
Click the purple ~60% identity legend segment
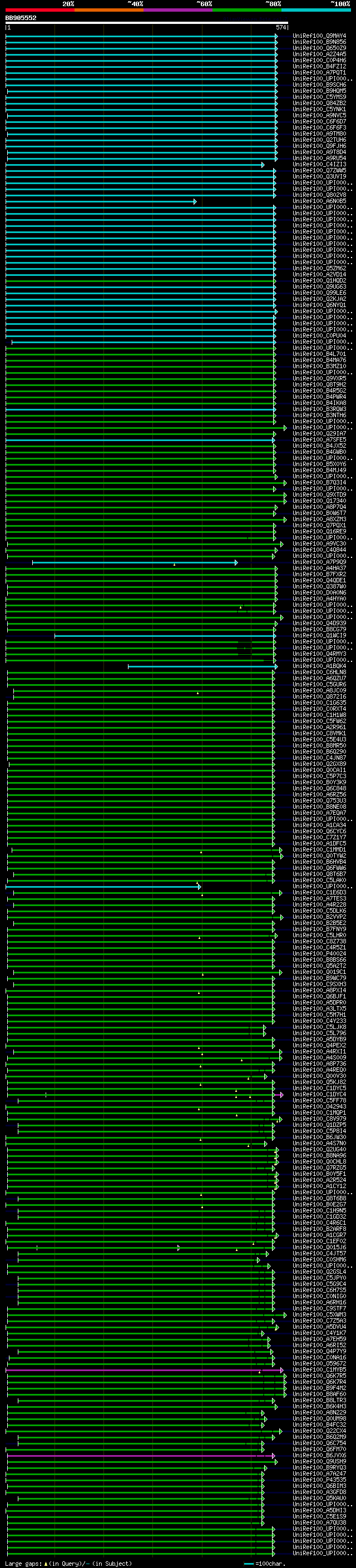pyautogui.click(x=179, y=11)
